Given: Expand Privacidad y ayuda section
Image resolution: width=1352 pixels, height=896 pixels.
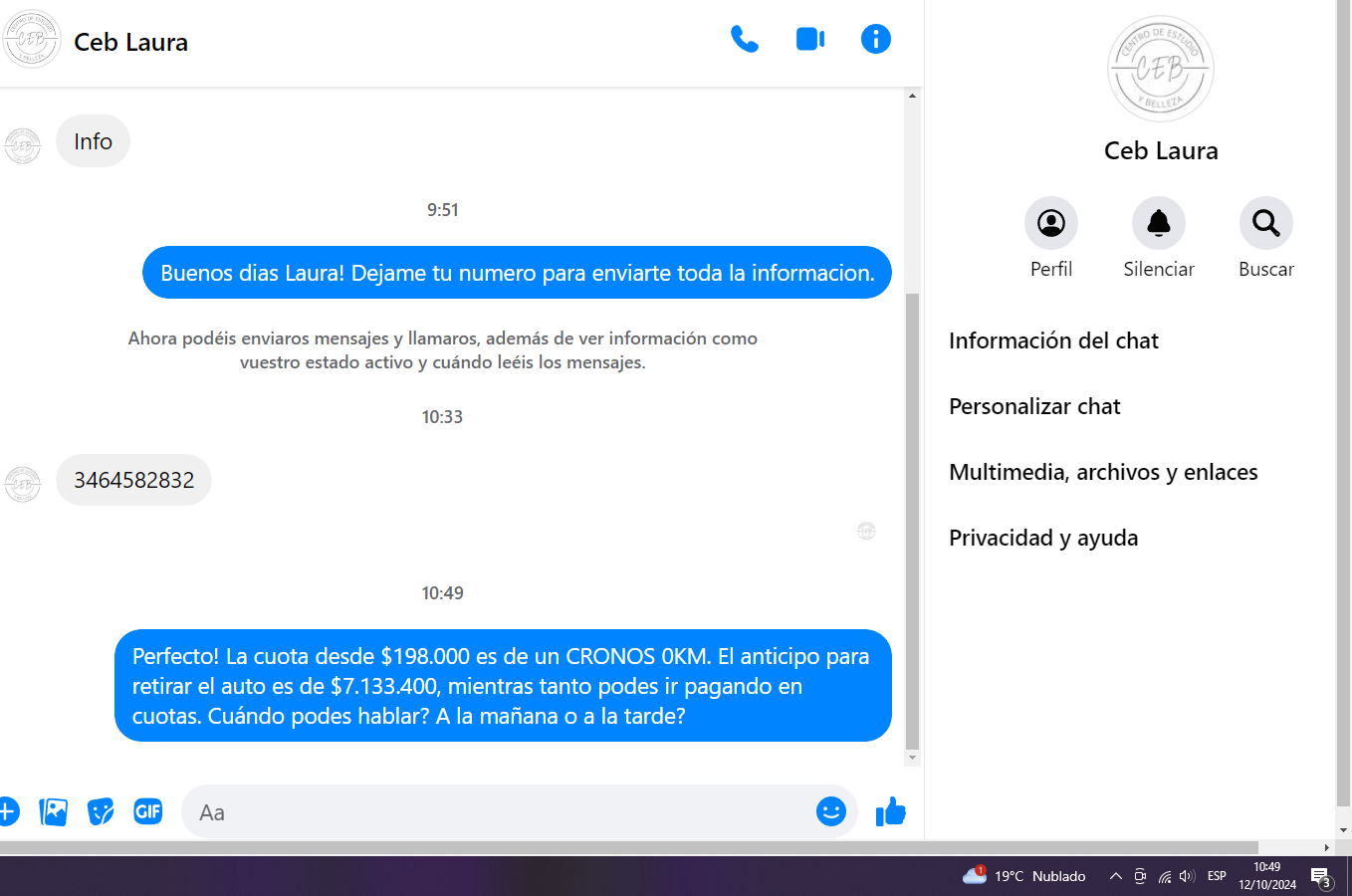Looking at the screenshot, I should point(1043,539).
